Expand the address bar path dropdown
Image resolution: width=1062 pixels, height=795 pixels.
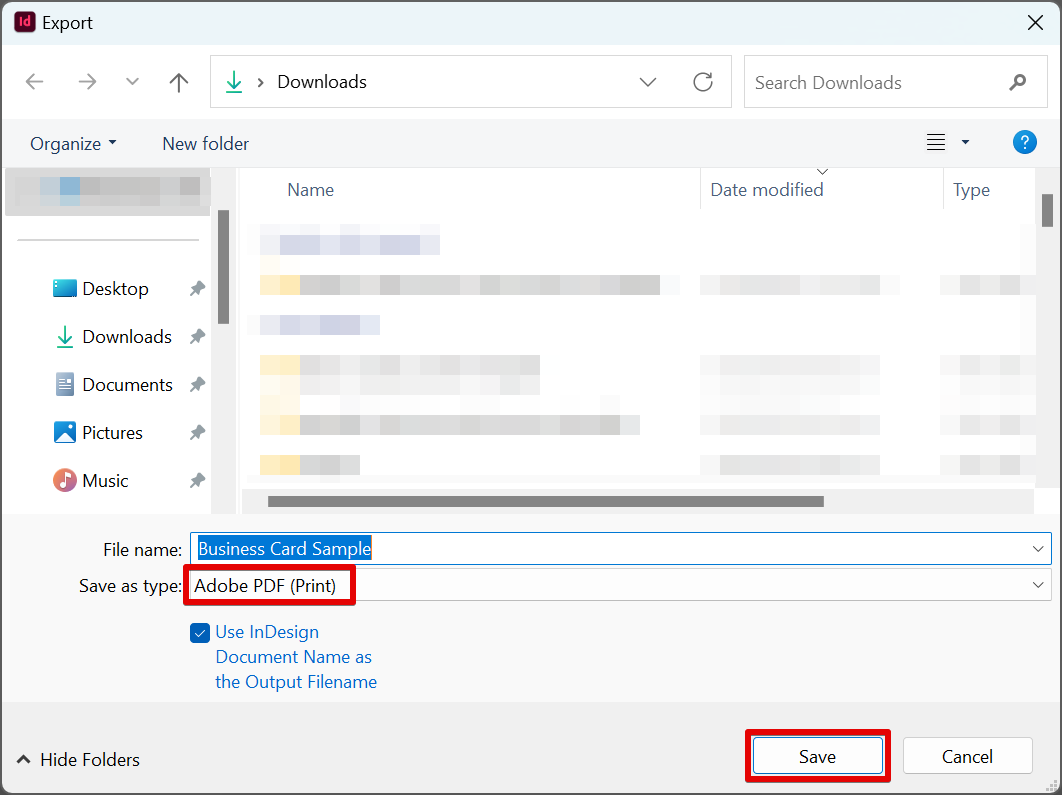648,82
